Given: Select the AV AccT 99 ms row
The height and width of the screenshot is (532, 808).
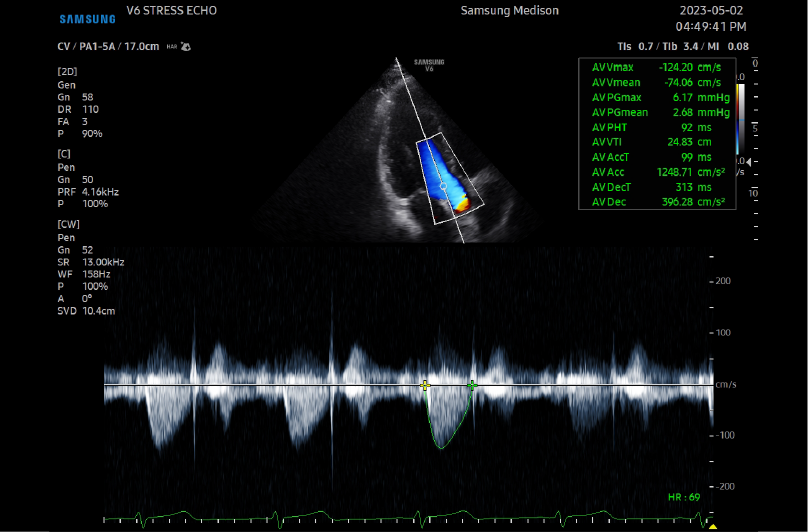Looking at the screenshot, I should pos(652,157).
